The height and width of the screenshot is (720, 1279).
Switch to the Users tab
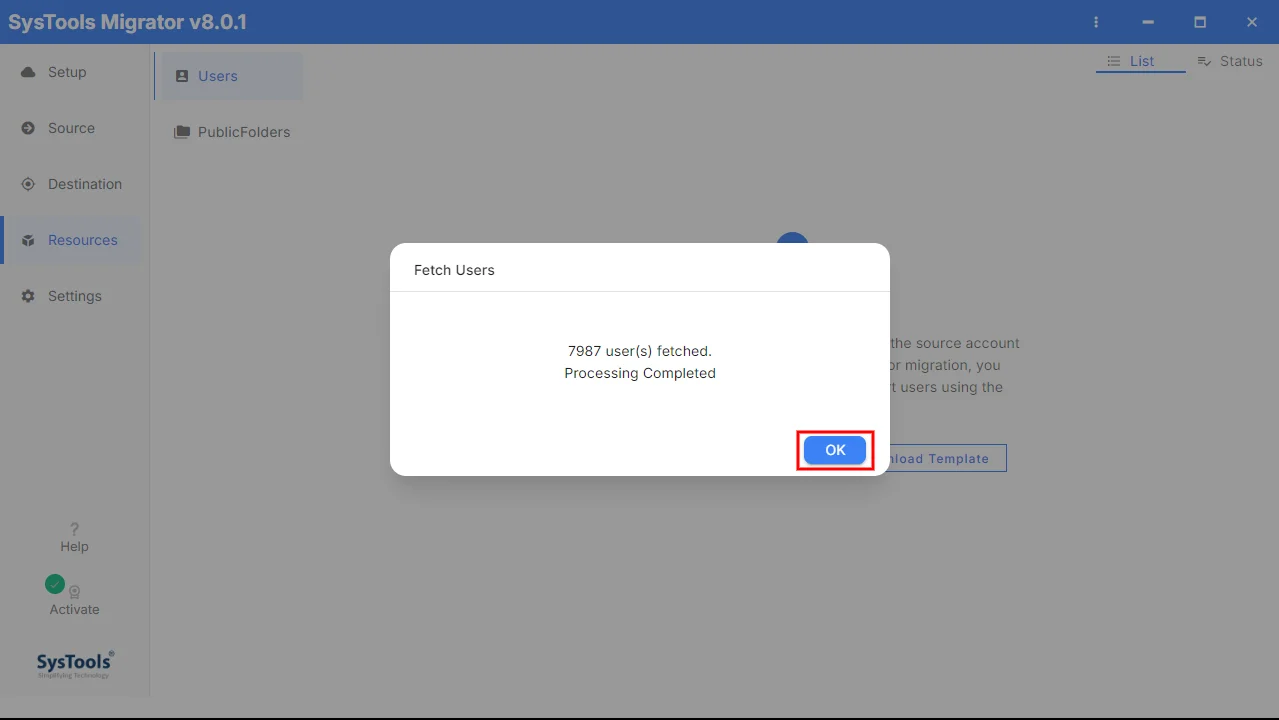228,76
